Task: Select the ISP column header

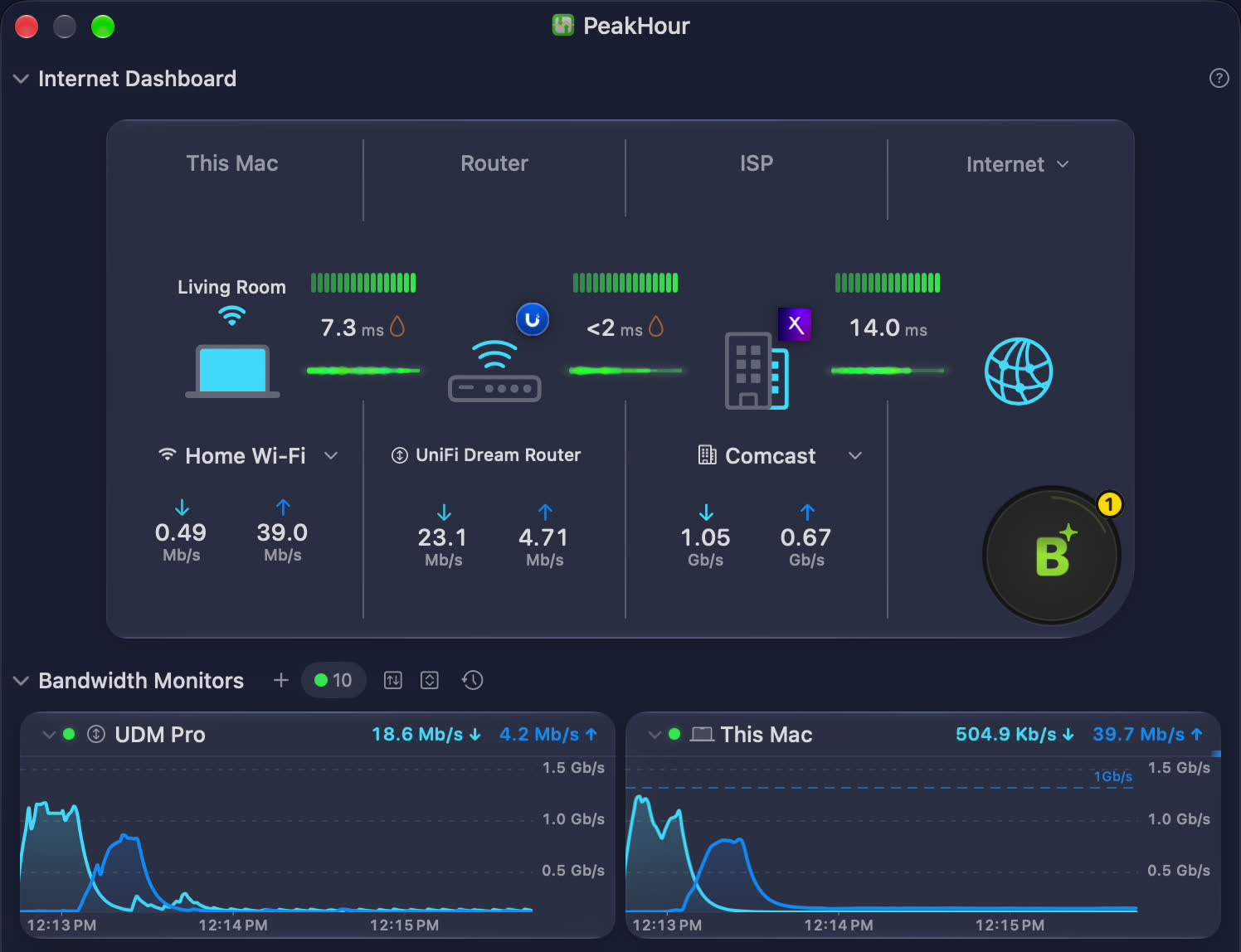Action: click(x=757, y=163)
